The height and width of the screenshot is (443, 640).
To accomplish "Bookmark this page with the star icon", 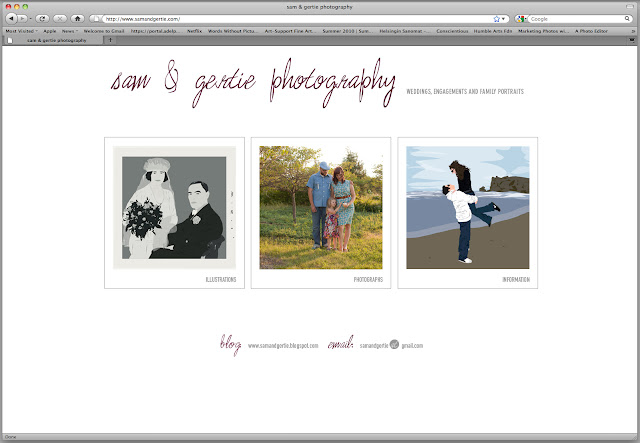I will pyautogui.click(x=497, y=19).
